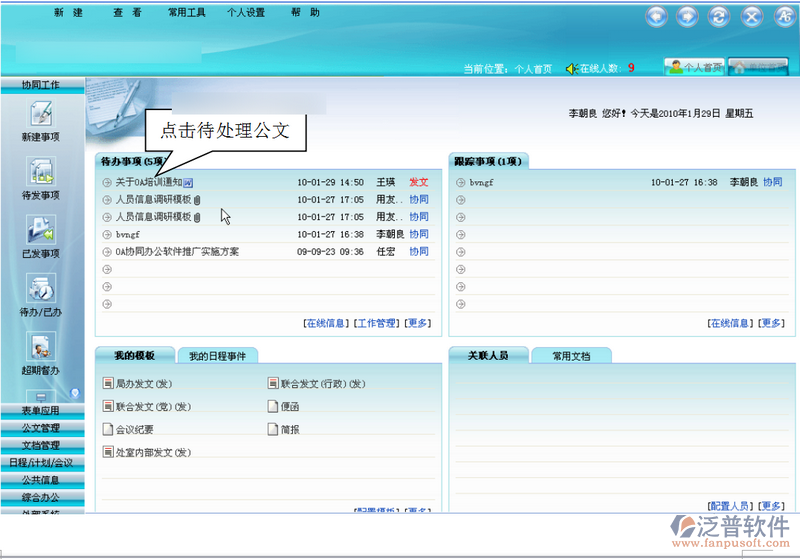Switch to the 常用文档 tab
This screenshot has width=800, height=559.
(x=570, y=356)
